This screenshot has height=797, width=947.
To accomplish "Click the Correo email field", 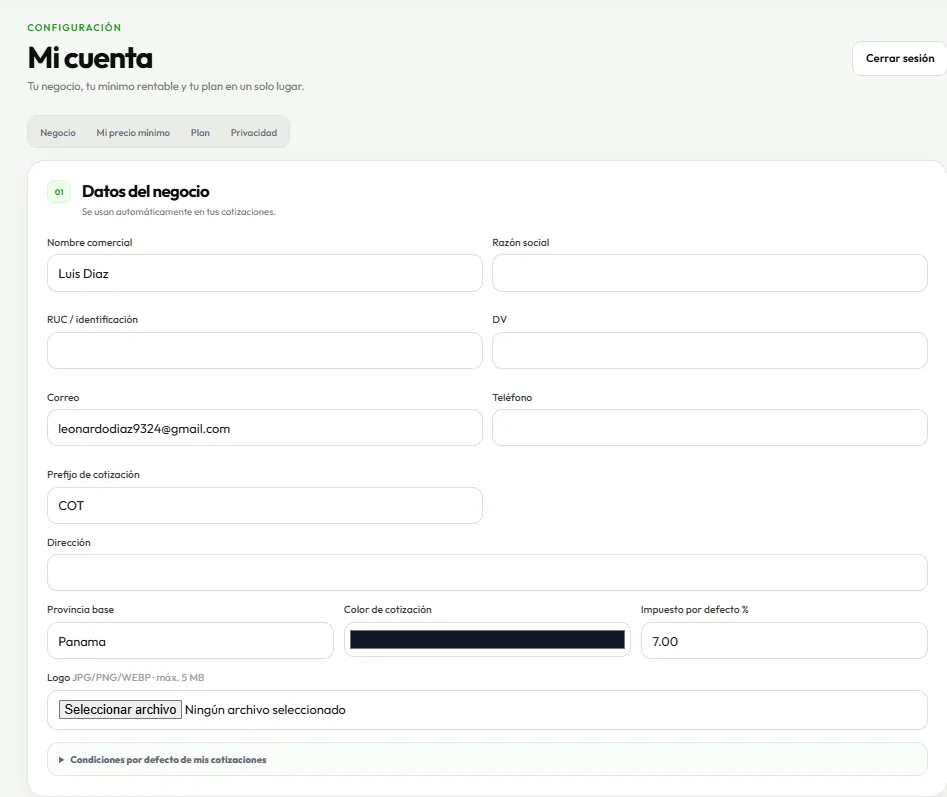I will [x=265, y=427].
